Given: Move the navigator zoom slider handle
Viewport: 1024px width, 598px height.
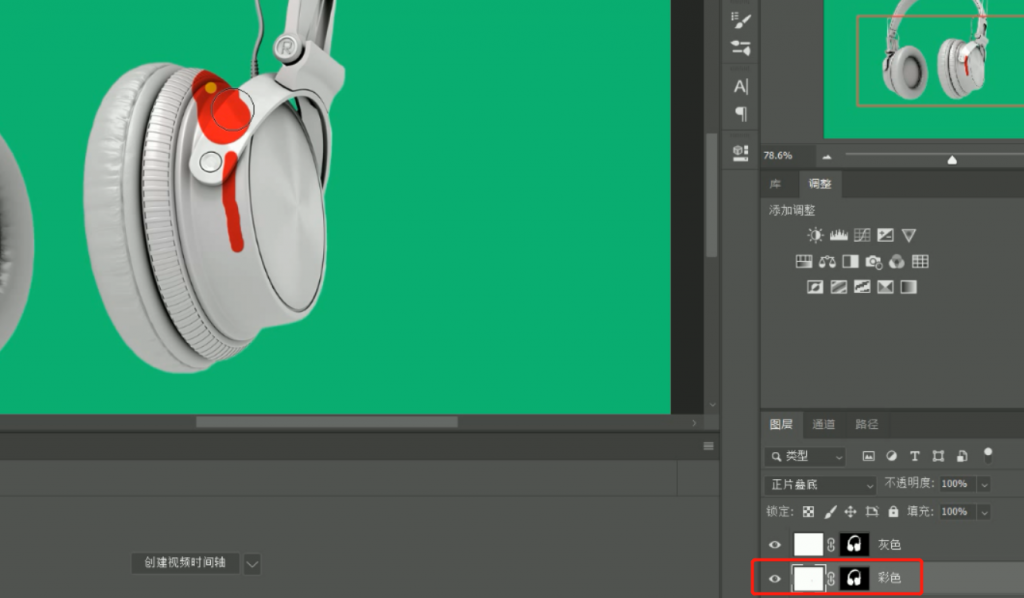Looking at the screenshot, I should point(952,159).
